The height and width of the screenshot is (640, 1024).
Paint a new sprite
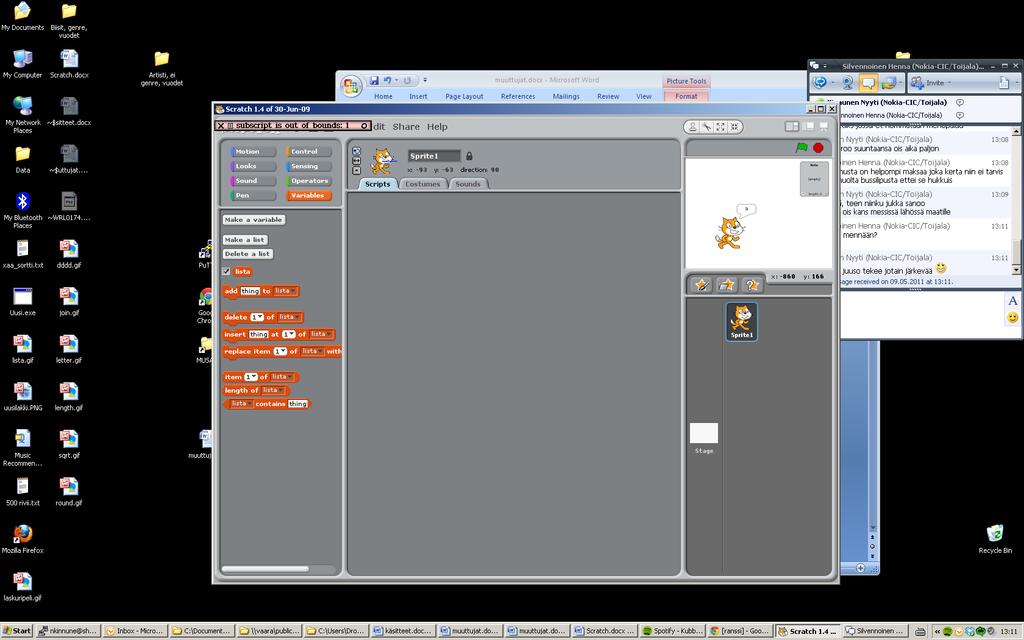(x=702, y=285)
